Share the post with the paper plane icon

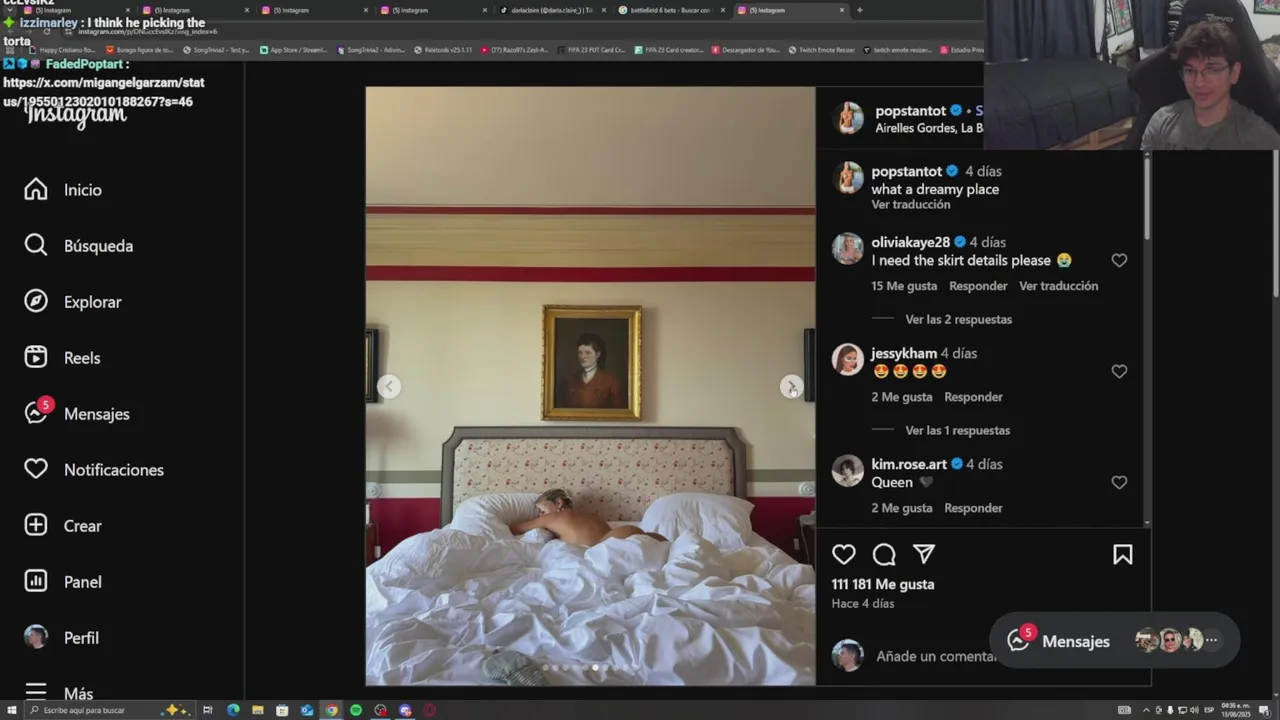(924, 554)
